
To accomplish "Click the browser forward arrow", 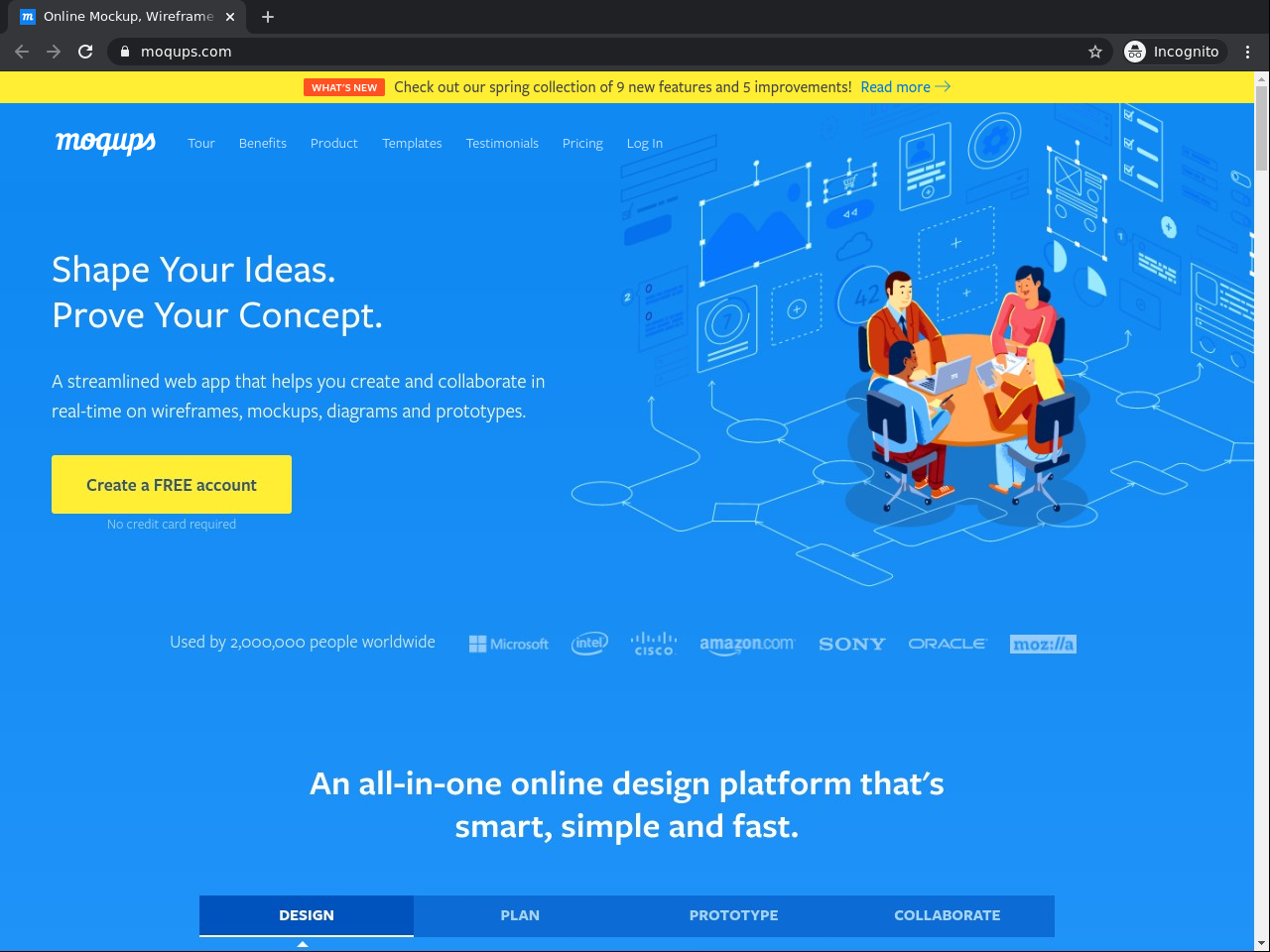I will pyautogui.click(x=54, y=52).
